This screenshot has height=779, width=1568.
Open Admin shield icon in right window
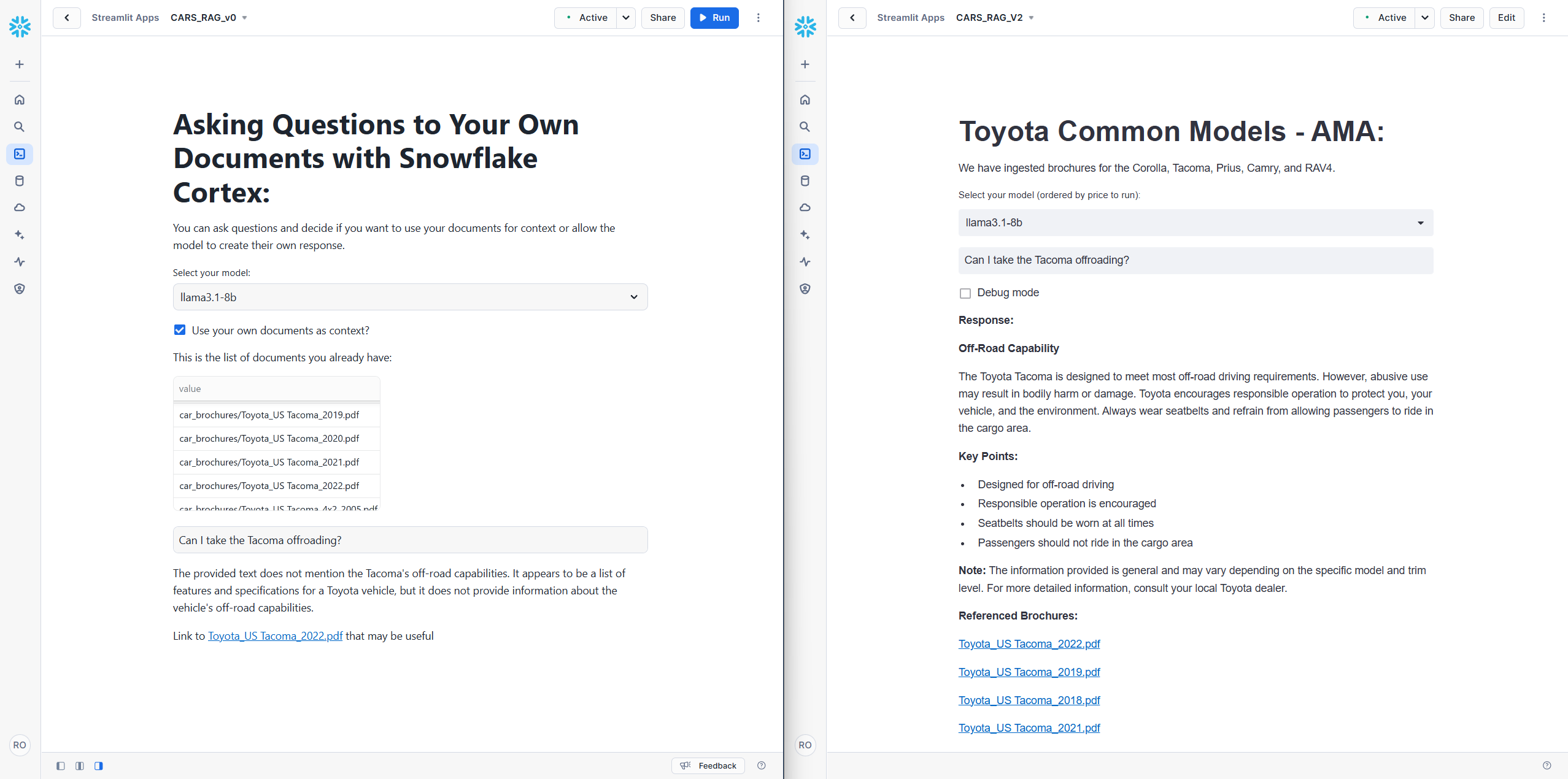point(805,289)
